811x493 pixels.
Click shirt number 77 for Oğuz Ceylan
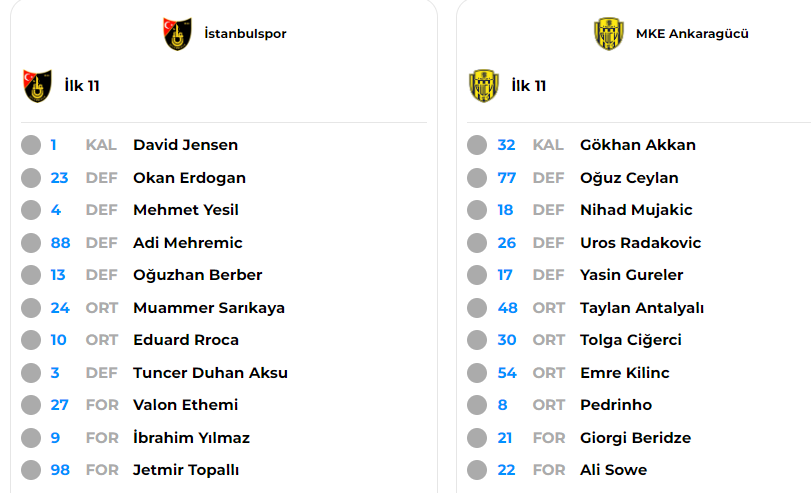(x=507, y=178)
